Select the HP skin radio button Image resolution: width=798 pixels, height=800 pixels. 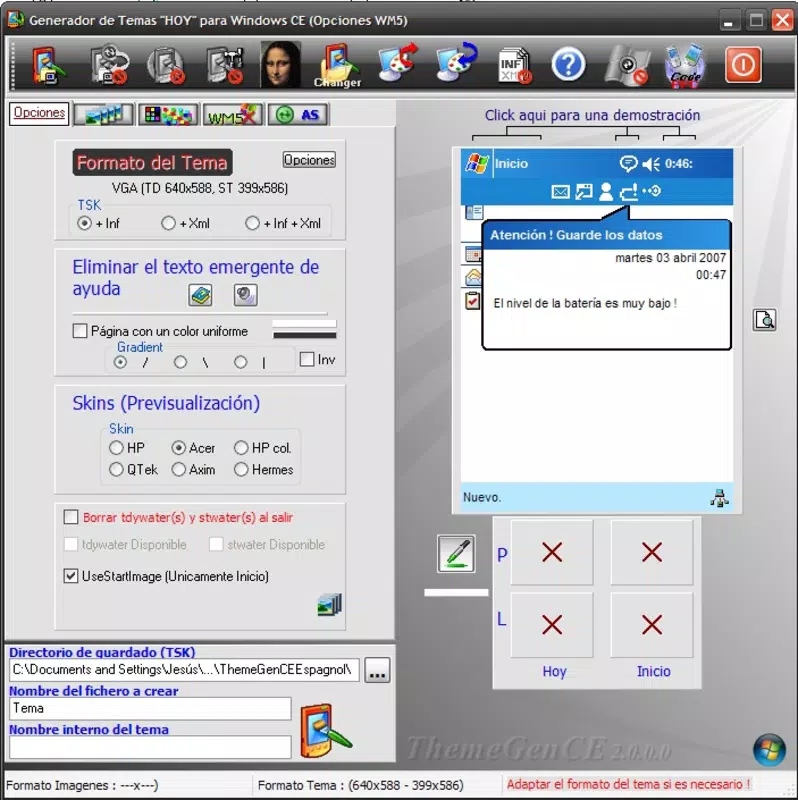[x=116, y=448]
